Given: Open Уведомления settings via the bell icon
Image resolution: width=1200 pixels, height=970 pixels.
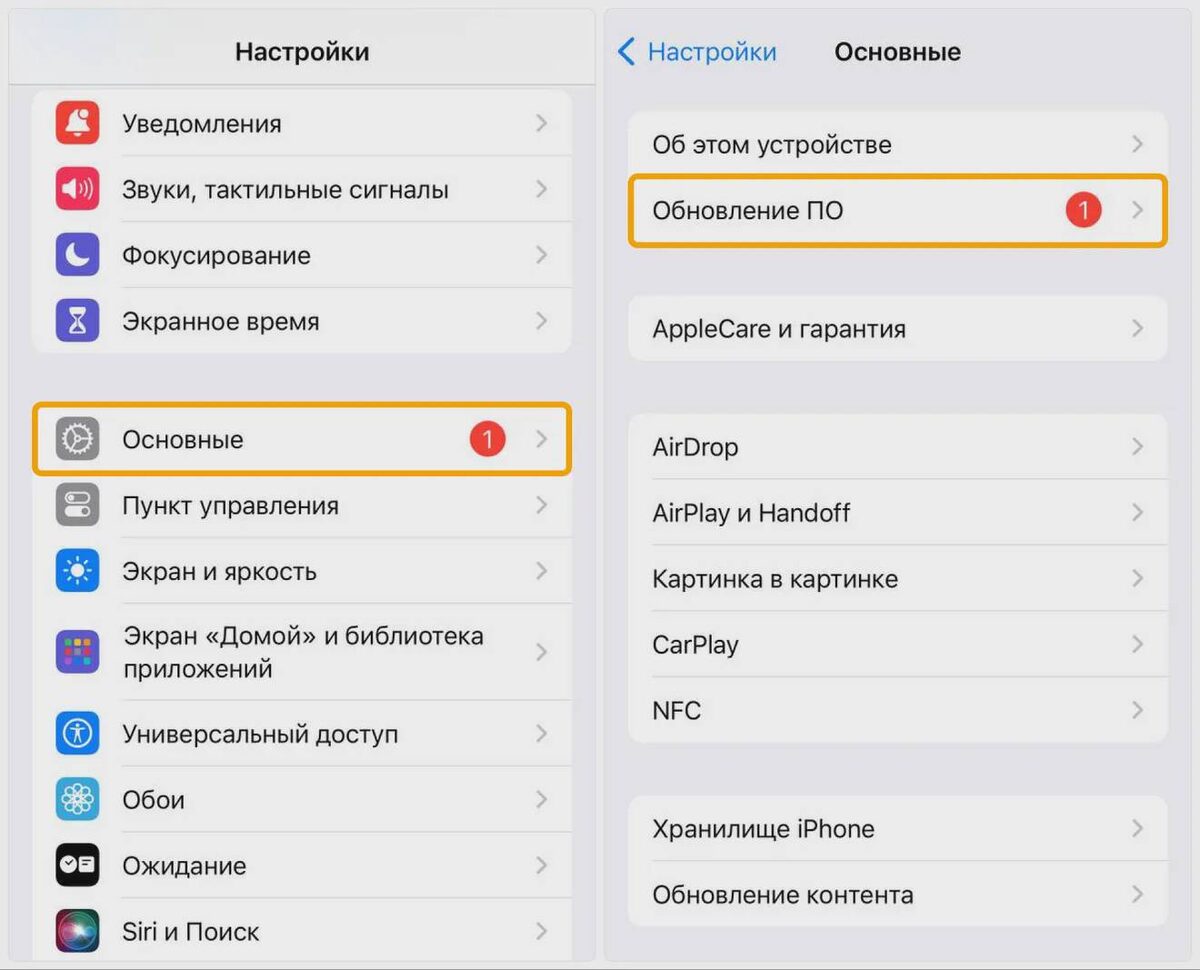Looking at the screenshot, I should (x=77, y=122).
